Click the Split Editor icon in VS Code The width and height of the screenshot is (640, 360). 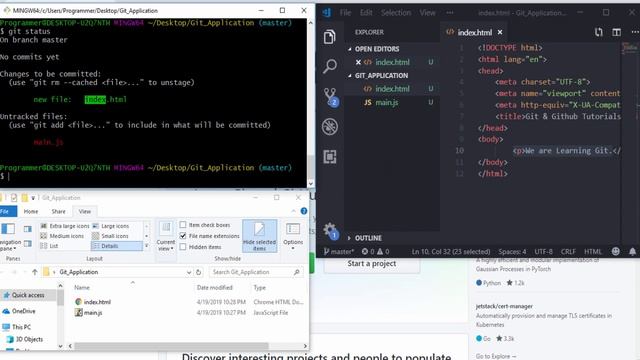click(616, 32)
